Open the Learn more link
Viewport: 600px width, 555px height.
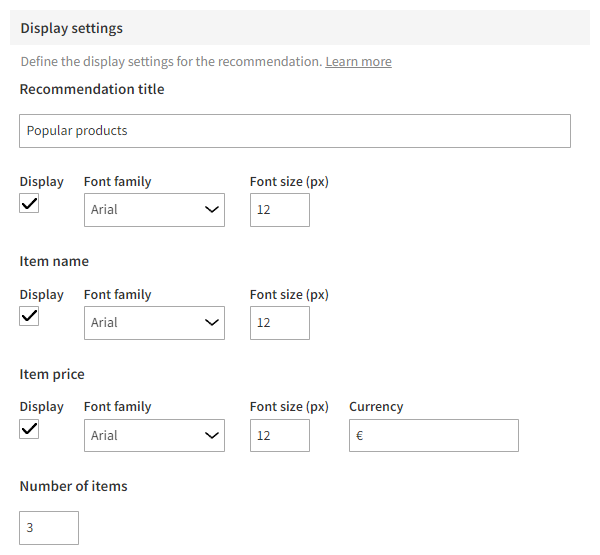click(358, 62)
